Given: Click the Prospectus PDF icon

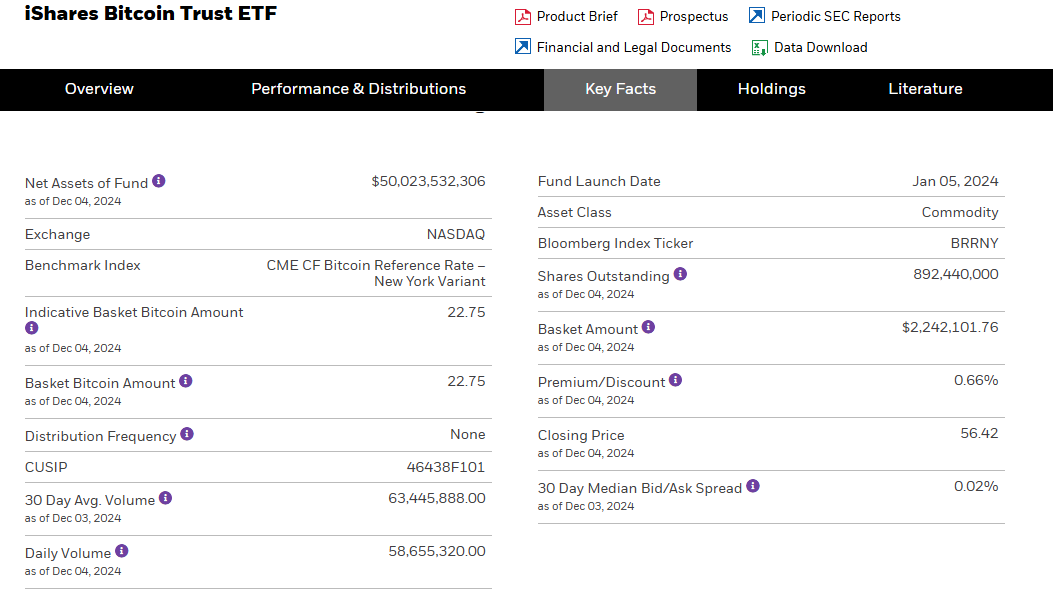Looking at the screenshot, I should tap(645, 17).
